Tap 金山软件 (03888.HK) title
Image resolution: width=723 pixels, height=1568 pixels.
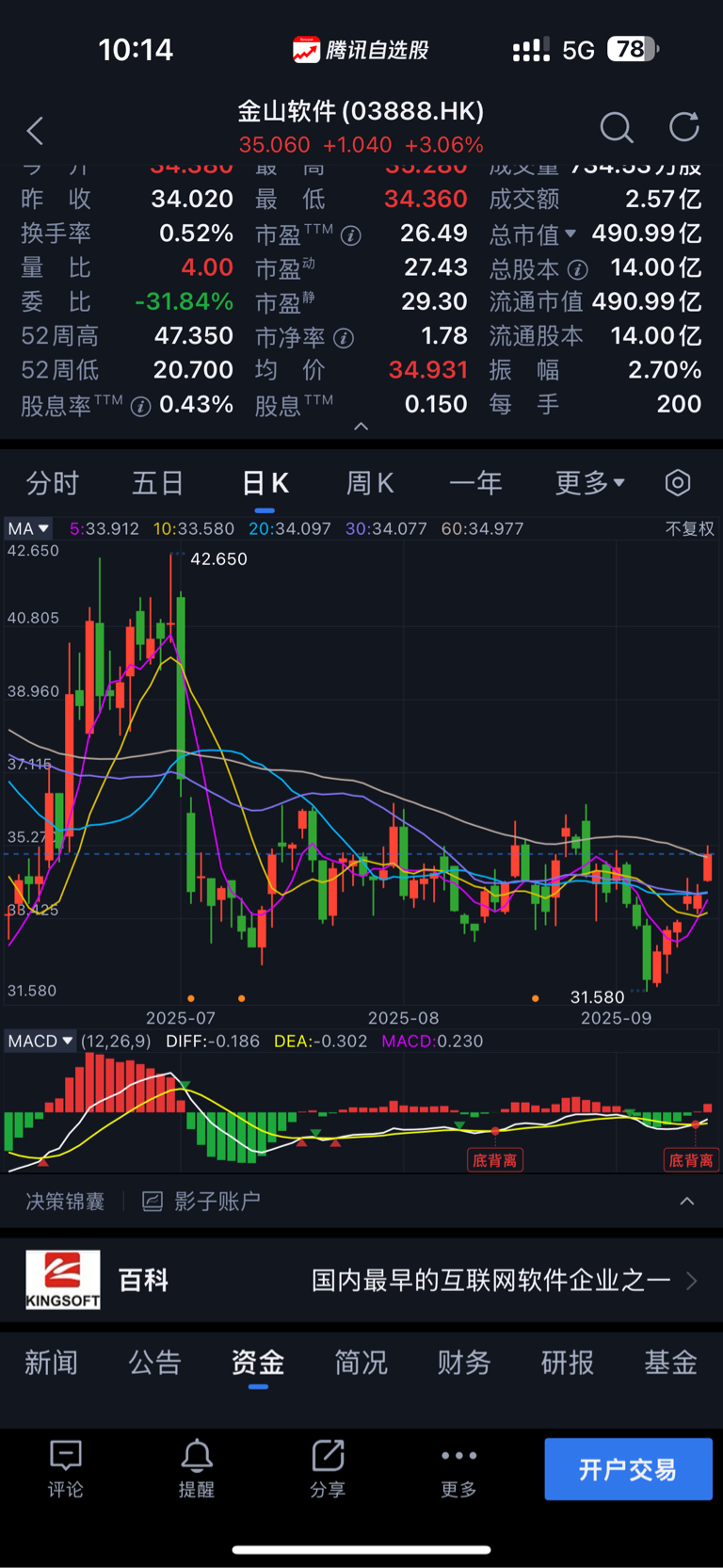tap(361, 111)
